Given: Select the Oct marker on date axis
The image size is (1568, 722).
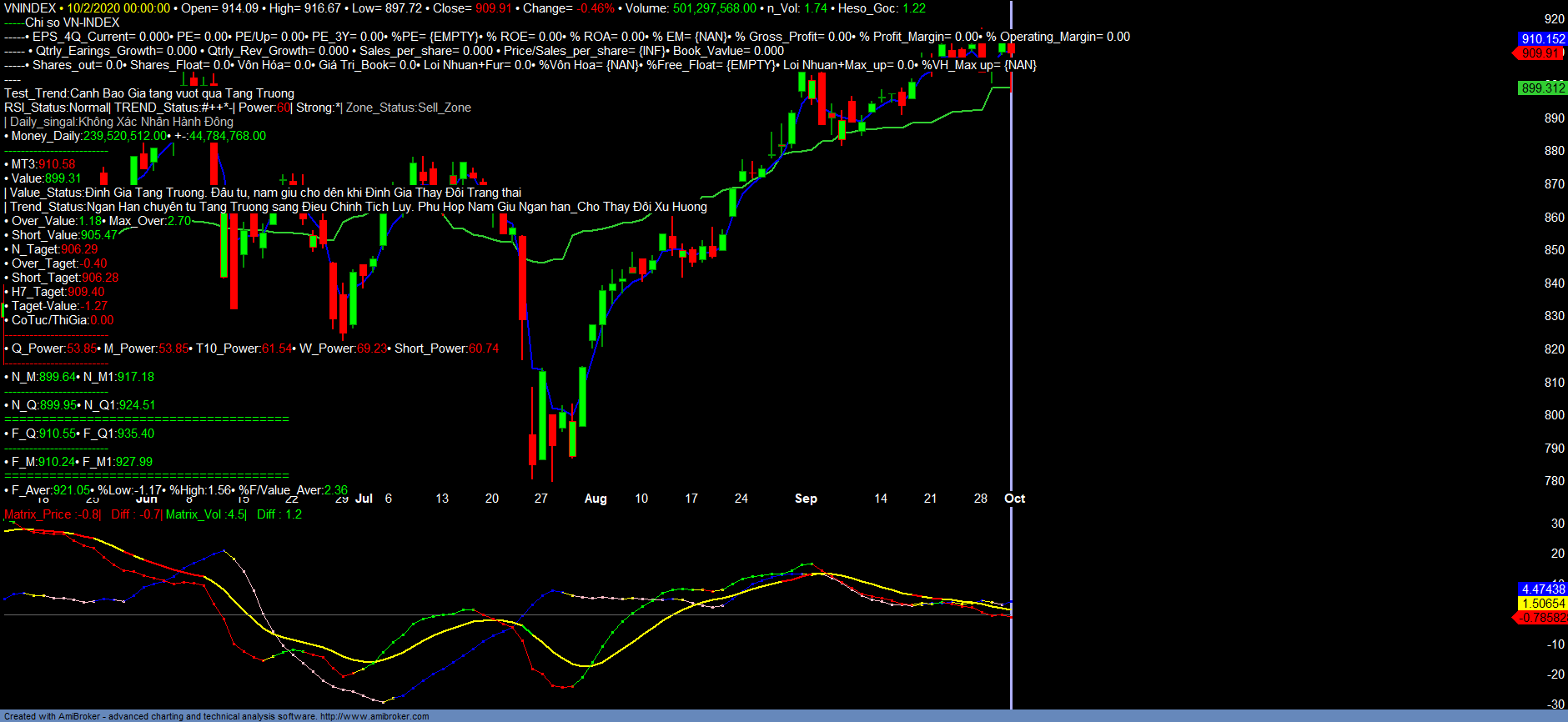Looking at the screenshot, I should (x=1014, y=499).
